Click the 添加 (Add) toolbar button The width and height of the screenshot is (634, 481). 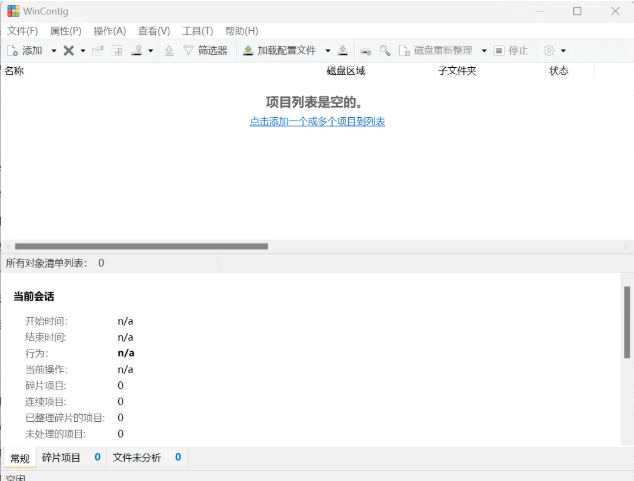[x=25, y=51]
